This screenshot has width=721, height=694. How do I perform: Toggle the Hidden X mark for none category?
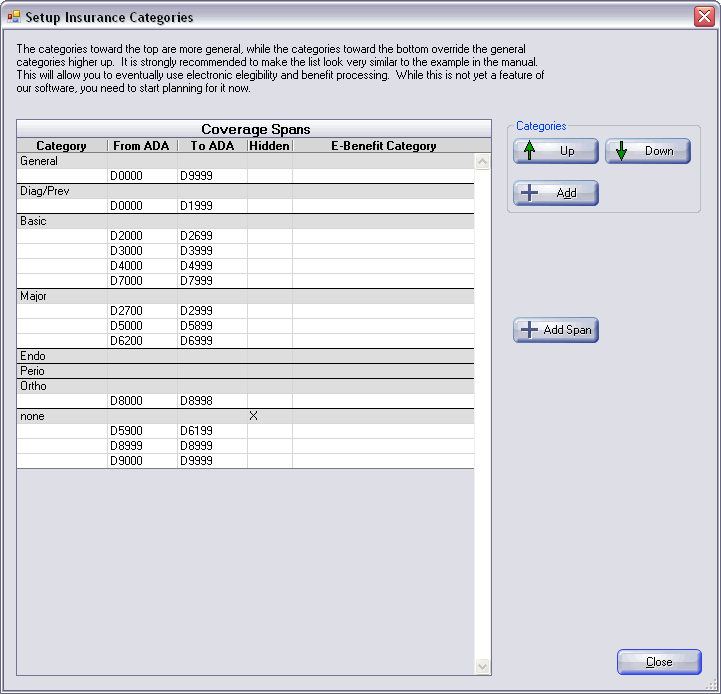tap(253, 416)
